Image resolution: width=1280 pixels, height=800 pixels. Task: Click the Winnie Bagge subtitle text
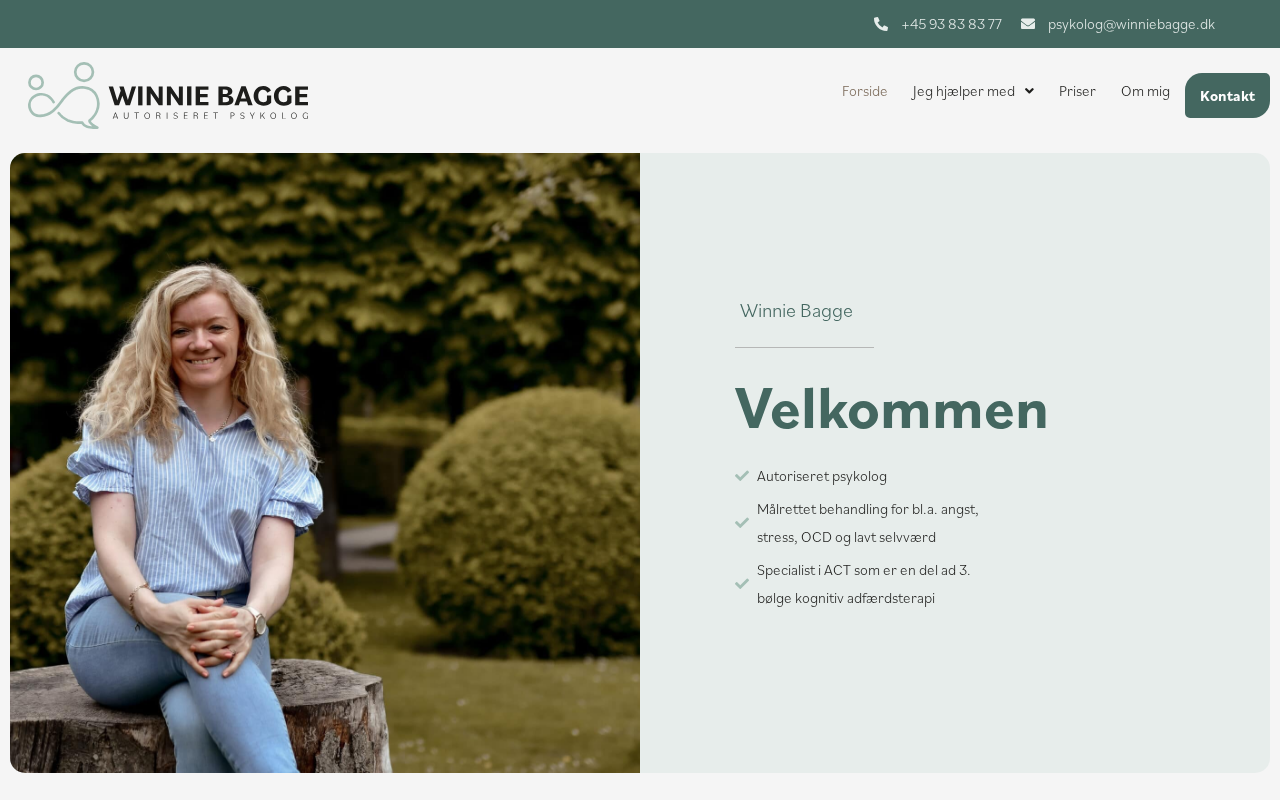coord(796,311)
